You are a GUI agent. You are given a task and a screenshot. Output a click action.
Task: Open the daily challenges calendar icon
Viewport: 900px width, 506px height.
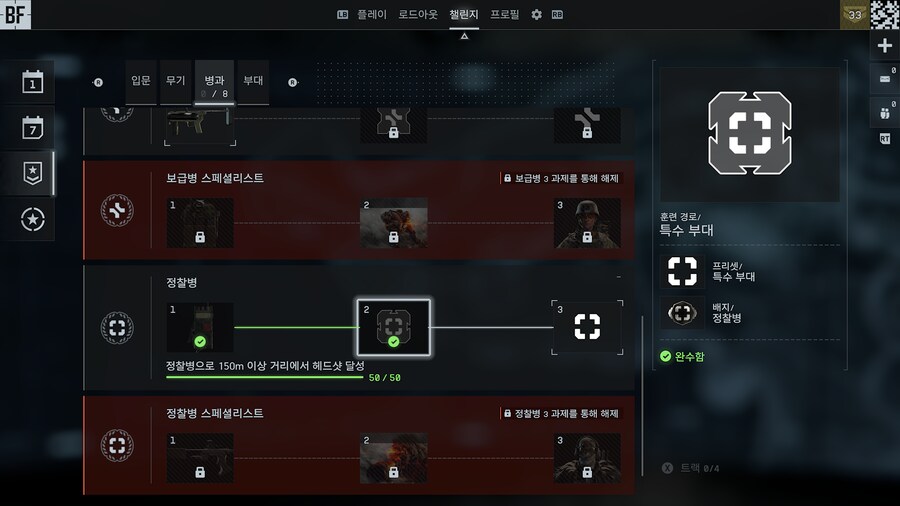(33, 82)
